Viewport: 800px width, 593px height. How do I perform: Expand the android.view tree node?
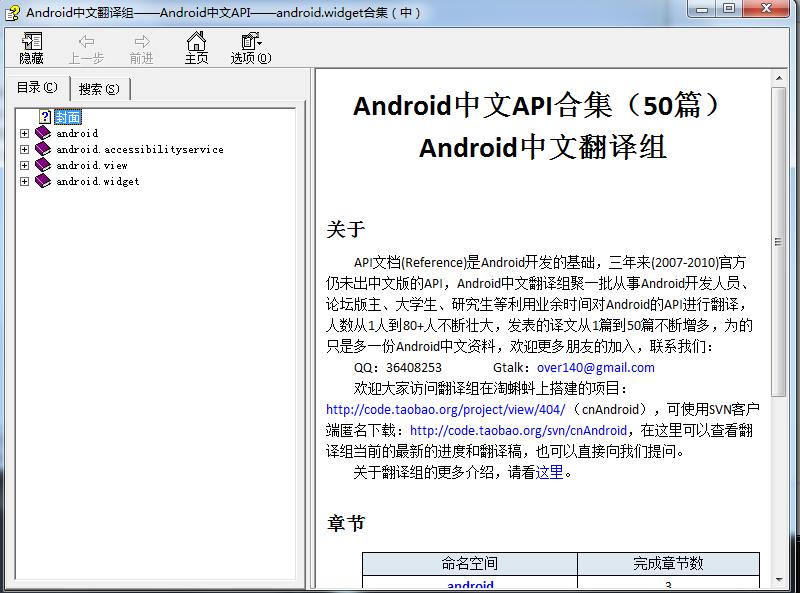click(24, 165)
